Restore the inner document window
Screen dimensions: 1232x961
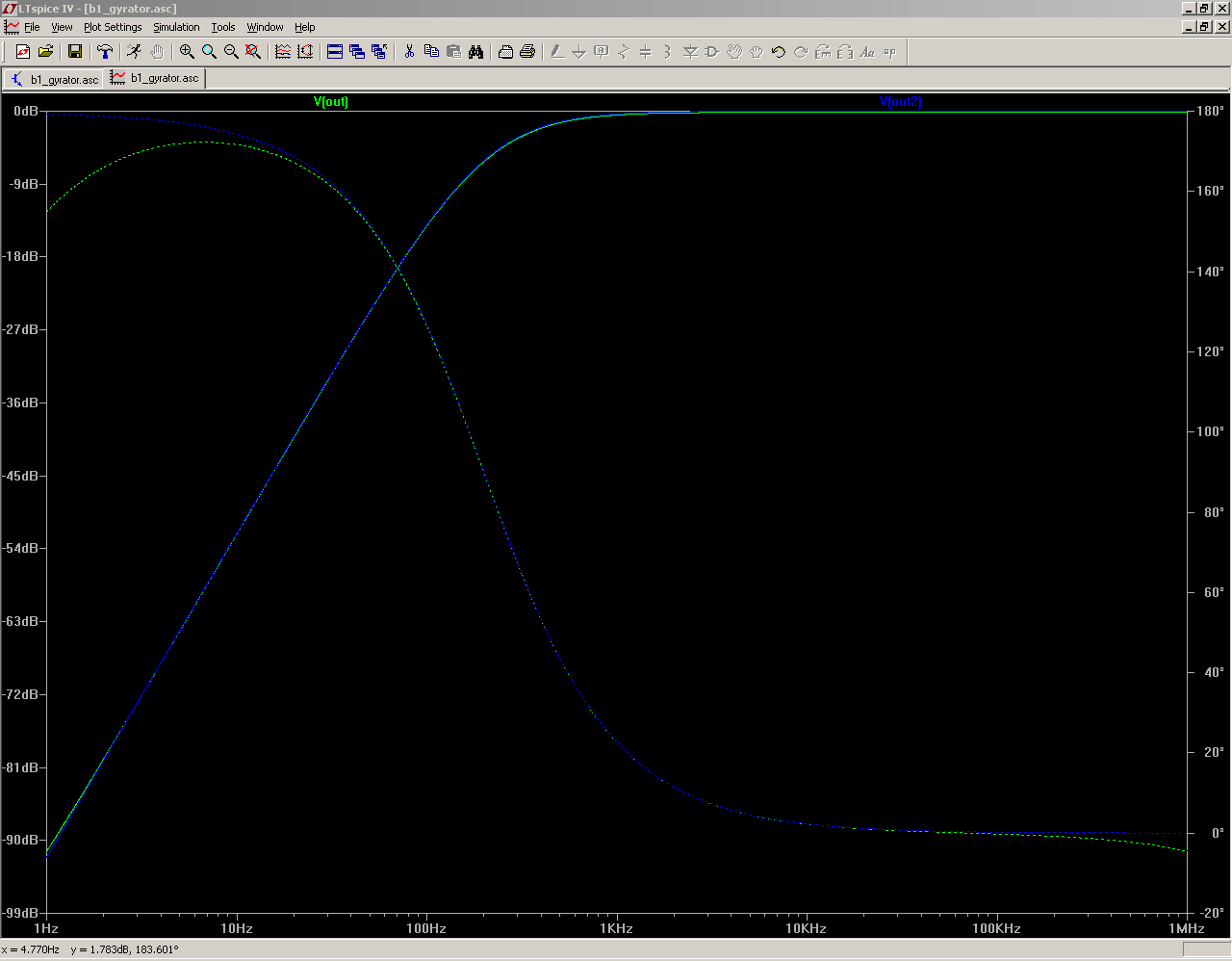click(1205, 27)
